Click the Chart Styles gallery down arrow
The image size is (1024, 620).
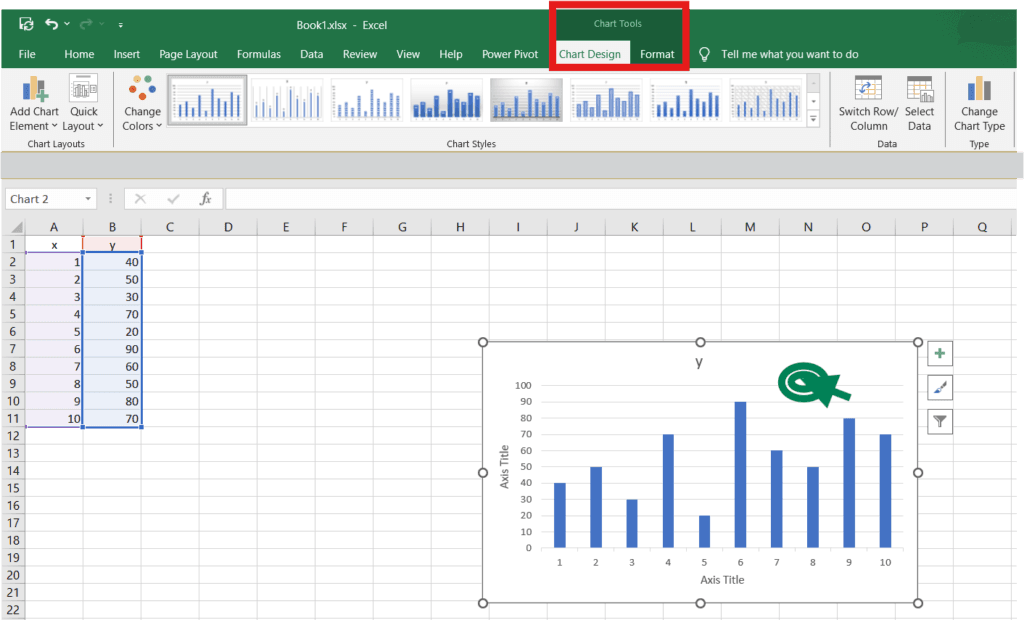pos(814,101)
